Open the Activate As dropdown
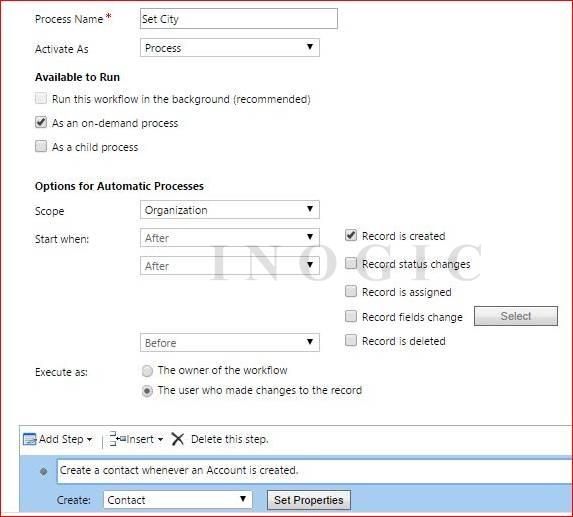Screen dimensions: 573x517 (x=230, y=48)
